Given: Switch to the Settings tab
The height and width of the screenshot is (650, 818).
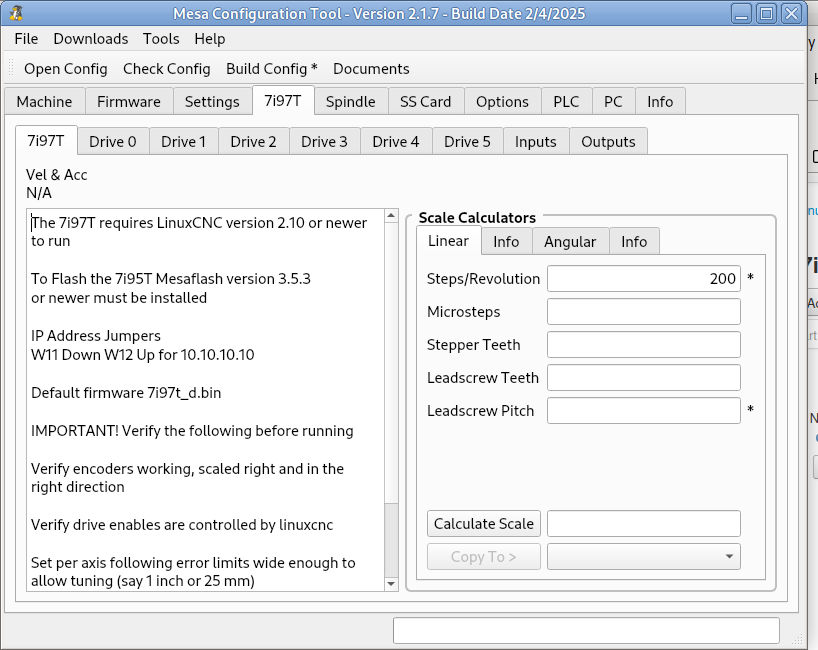Looking at the screenshot, I should coord(212,101).
